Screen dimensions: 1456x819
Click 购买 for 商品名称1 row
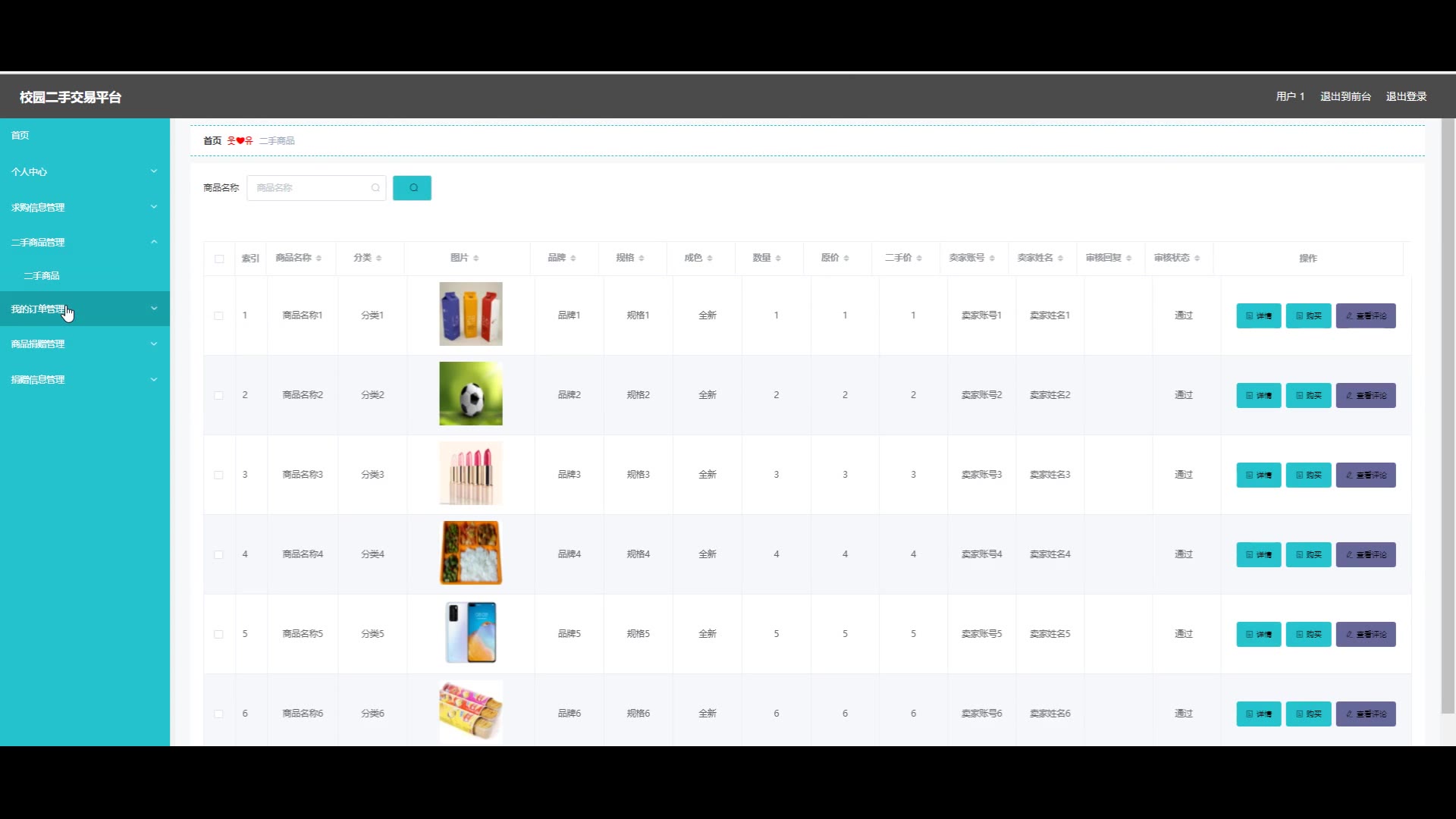1308,315
